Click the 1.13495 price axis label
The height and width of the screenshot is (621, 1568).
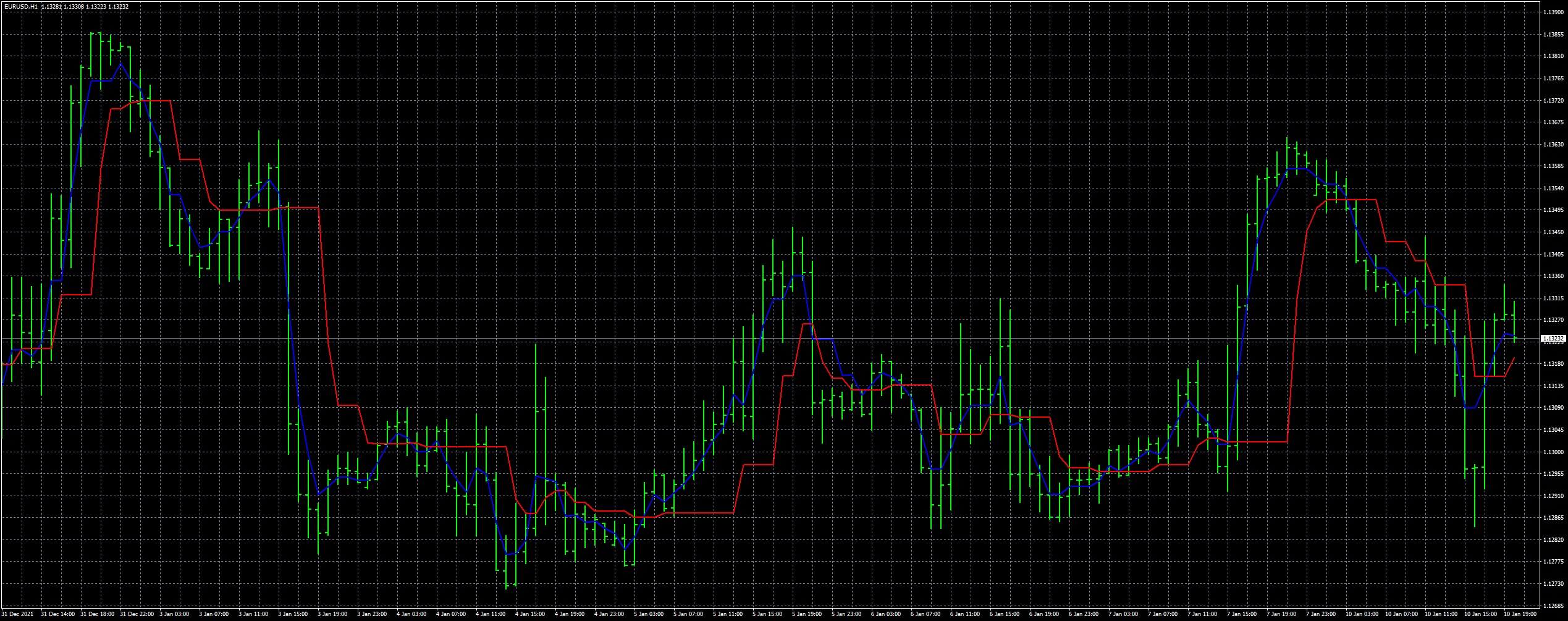click(1553, 210)
